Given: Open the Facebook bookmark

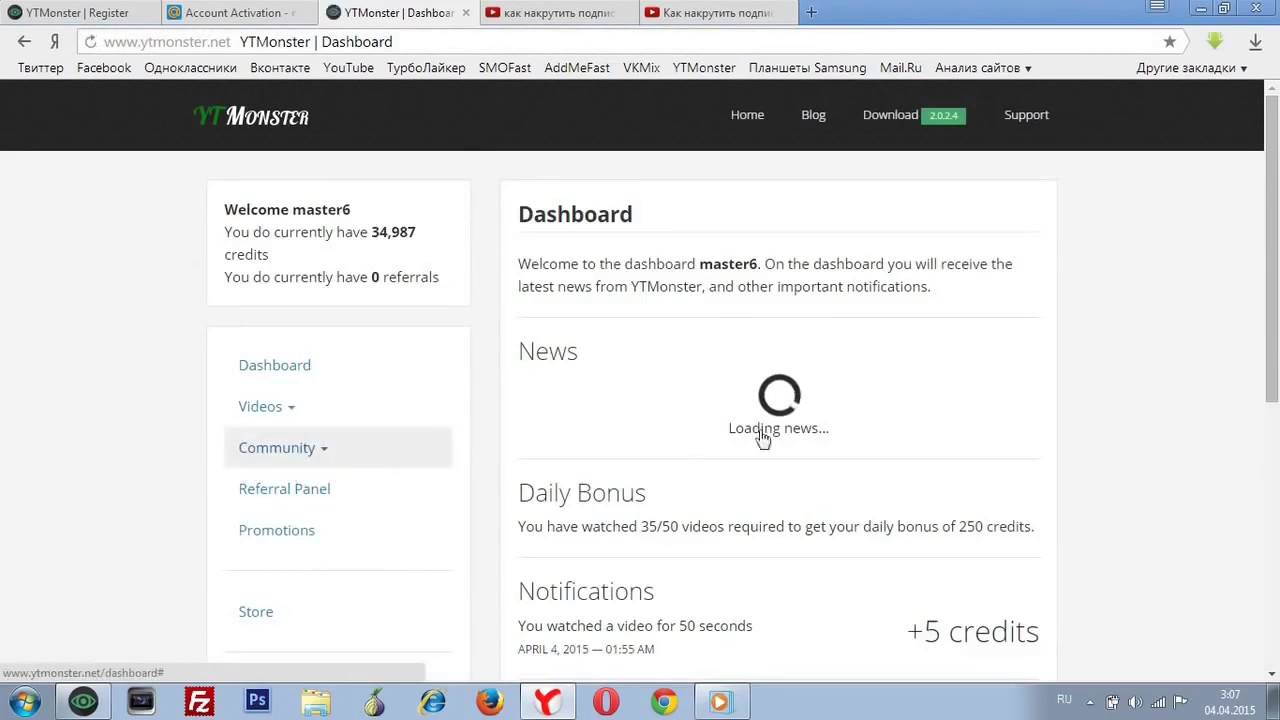Looking at the screenshot, I should (x=104, y=68).
